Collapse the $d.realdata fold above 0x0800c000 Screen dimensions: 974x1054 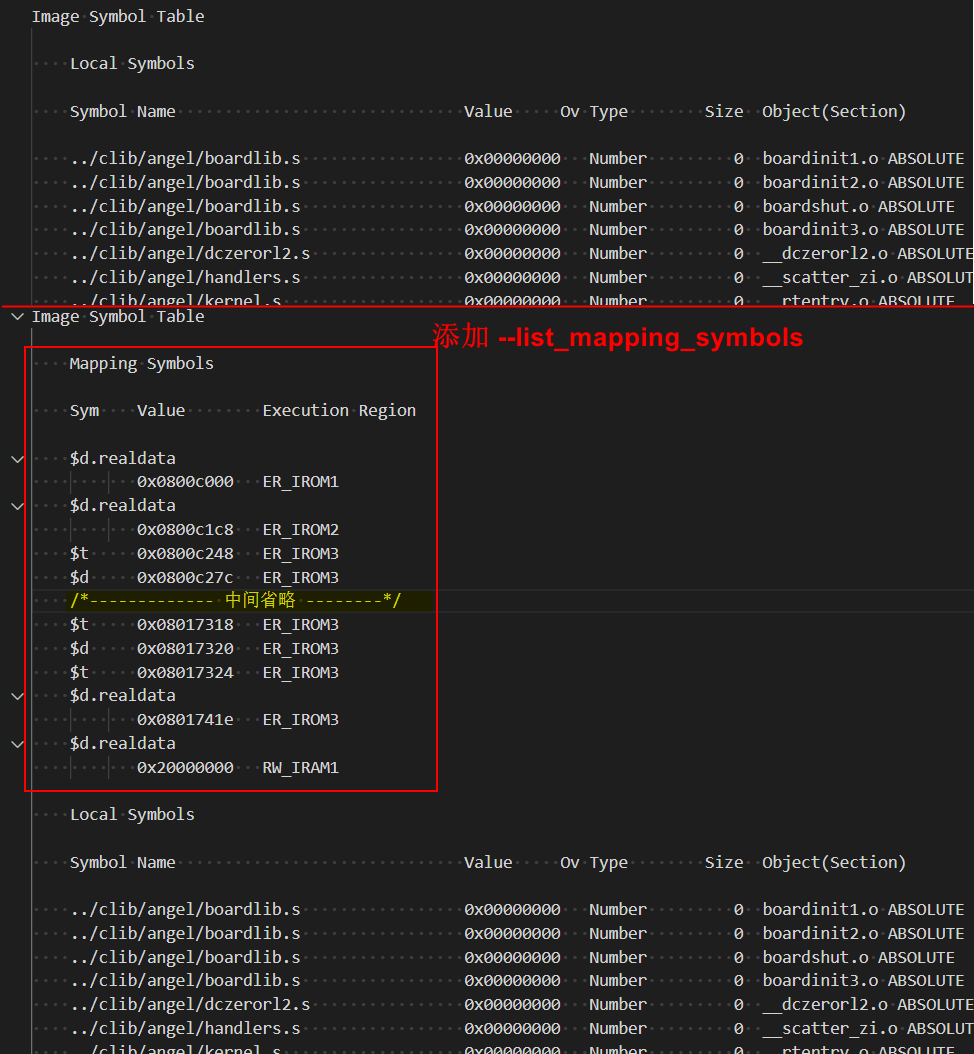pyautogui.click(x=17, y=459)
